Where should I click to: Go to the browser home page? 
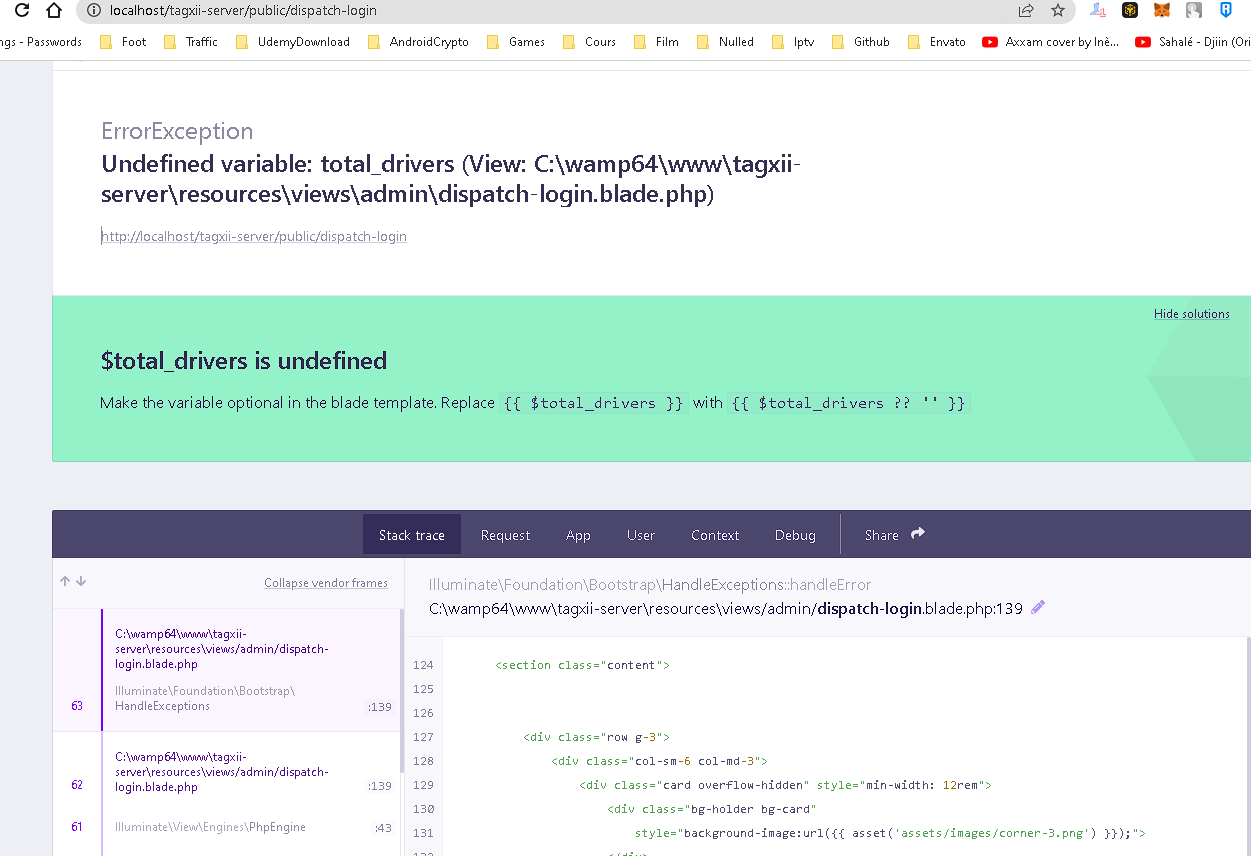tap(55, 11)
